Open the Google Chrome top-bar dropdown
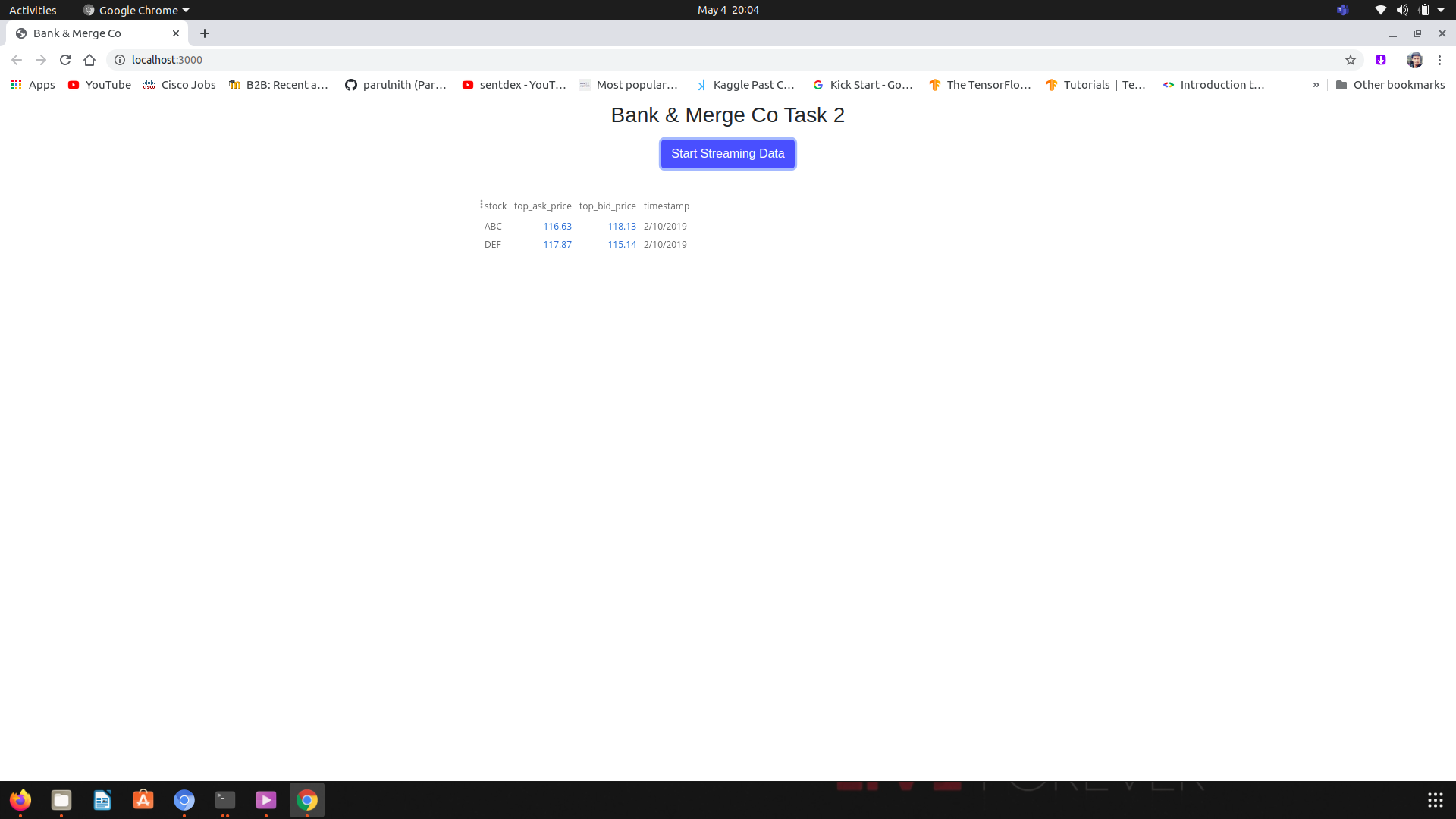The height and width of the screenshot is (819, 1456). click(x=135, y=10)
